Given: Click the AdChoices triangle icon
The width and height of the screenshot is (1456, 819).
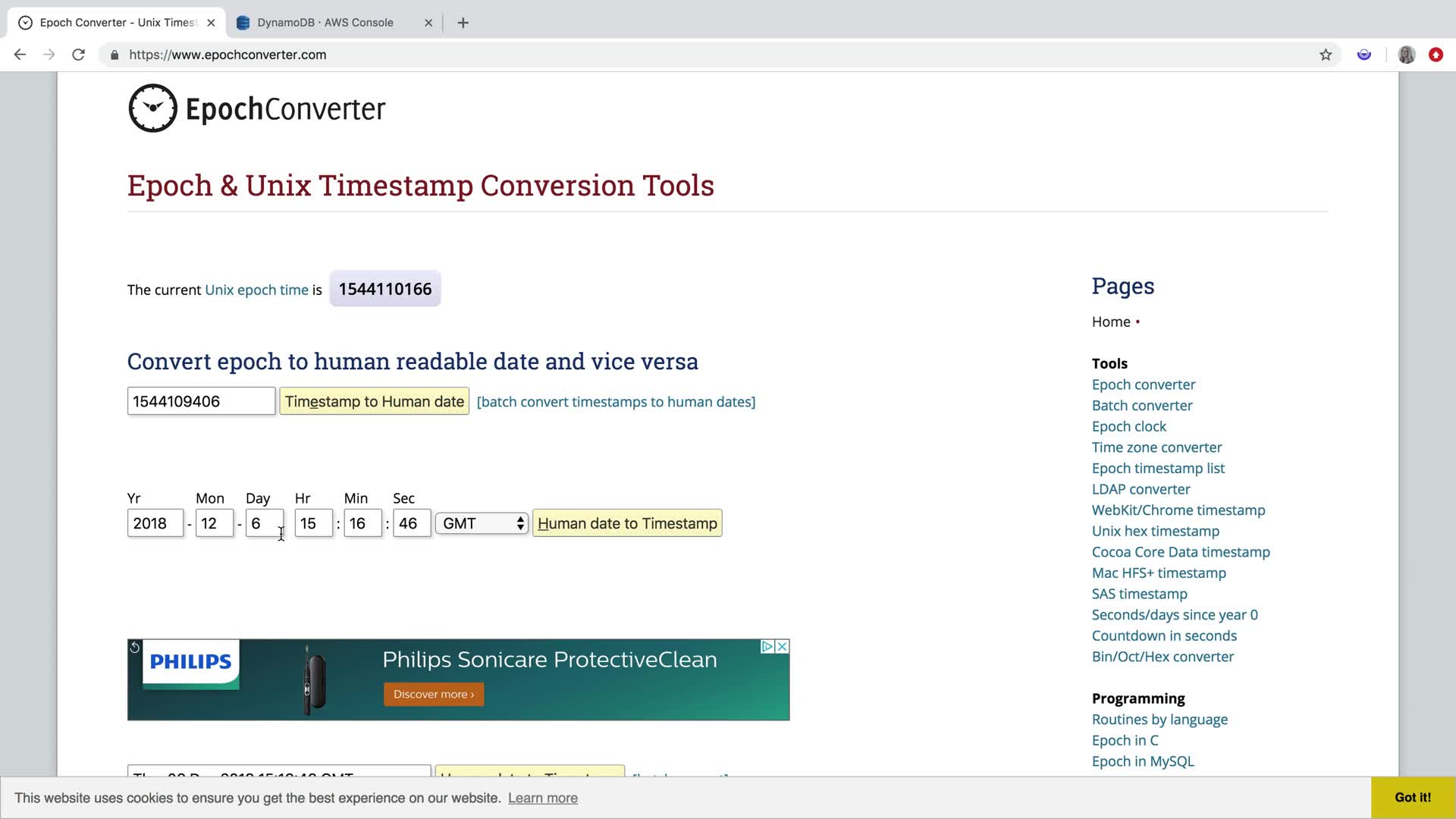Looking at the screenshot, I should (x=767, y=647).
